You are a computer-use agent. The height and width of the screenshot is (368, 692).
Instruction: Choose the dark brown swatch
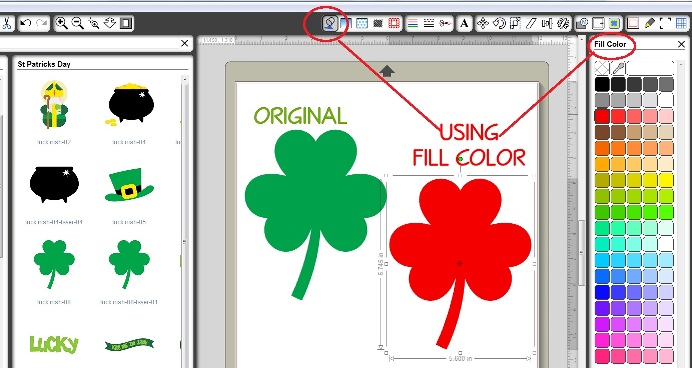click(x=602, y=132)
